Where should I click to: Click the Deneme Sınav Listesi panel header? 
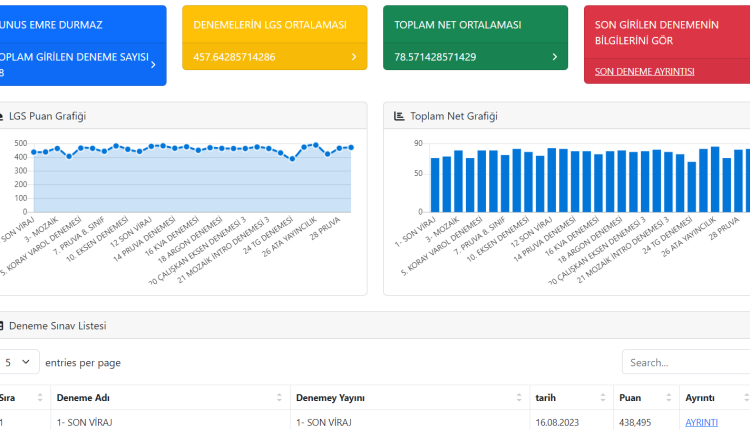(57, 326)
